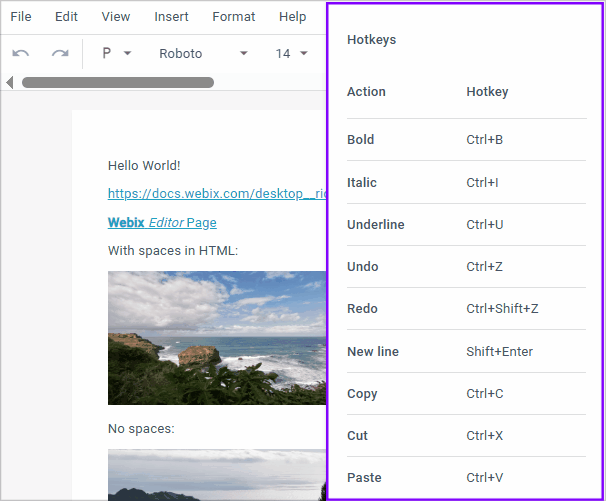The width and height of the screenshot is (606, 501).
Task: Place cursor in the "Hello World!" text
Action: 144,165
